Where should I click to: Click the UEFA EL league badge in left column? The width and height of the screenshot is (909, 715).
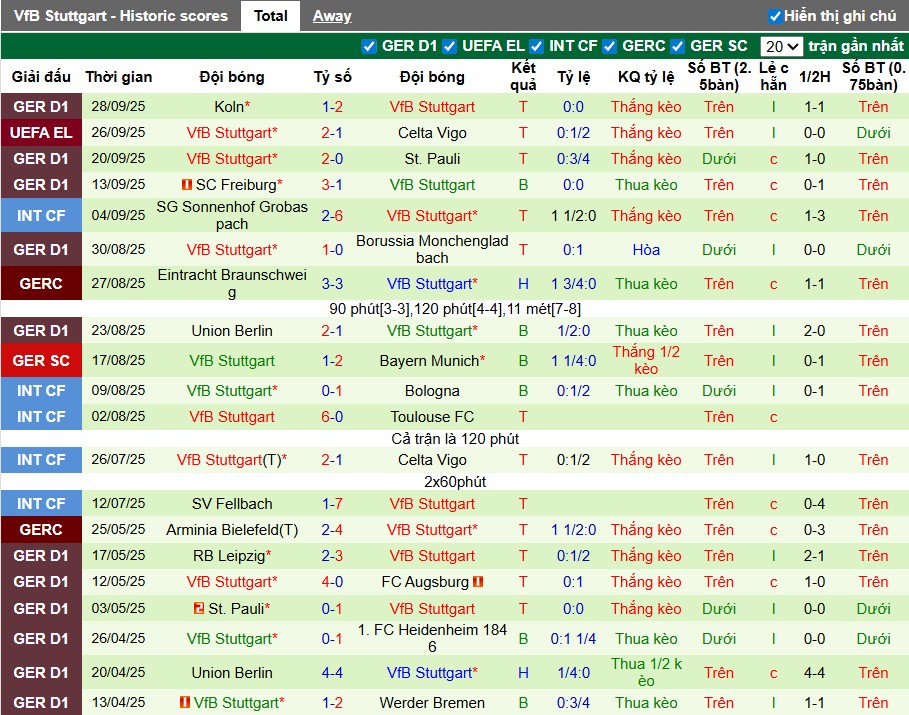point(40,132)
